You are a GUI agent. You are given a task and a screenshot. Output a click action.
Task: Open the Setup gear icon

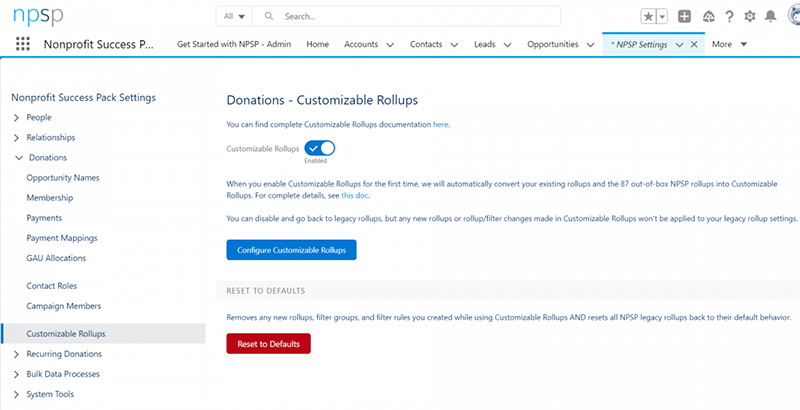(749, 16)
